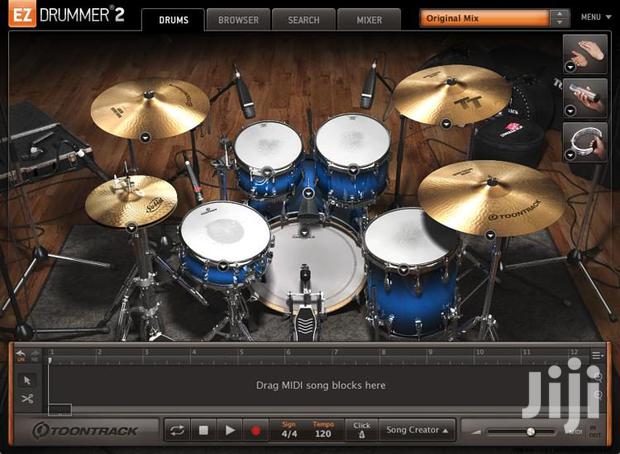The height and width of the screenshot is (454, 620).
Task: Switch to the Browser tab
Action: pyautogui.click(x=238, y=19)
